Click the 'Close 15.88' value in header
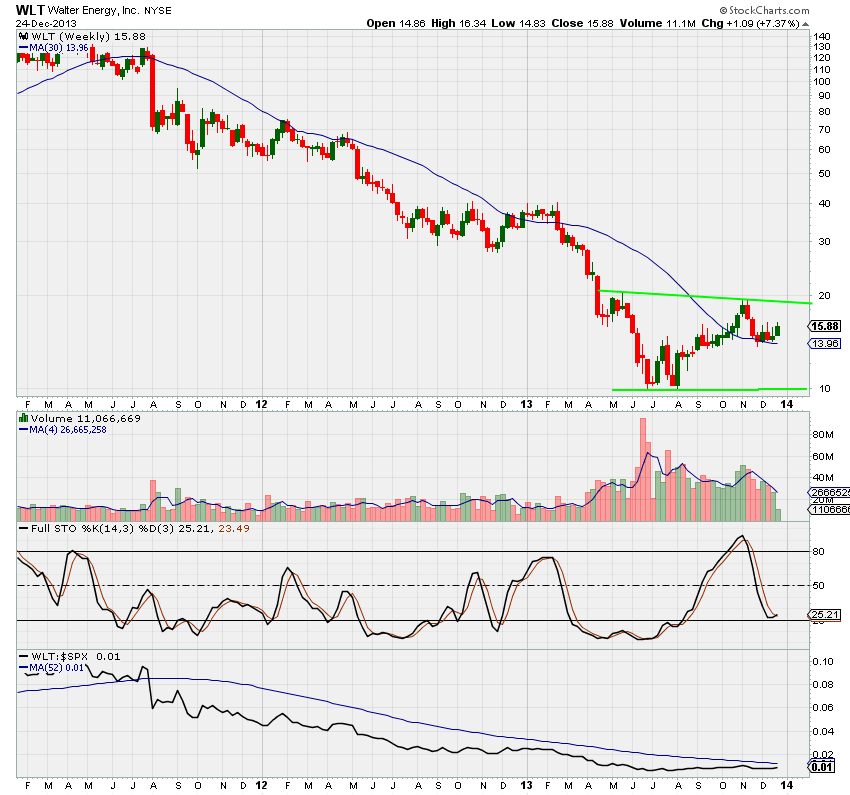Screen dimensions: 850x795 [x=583, y=23]
